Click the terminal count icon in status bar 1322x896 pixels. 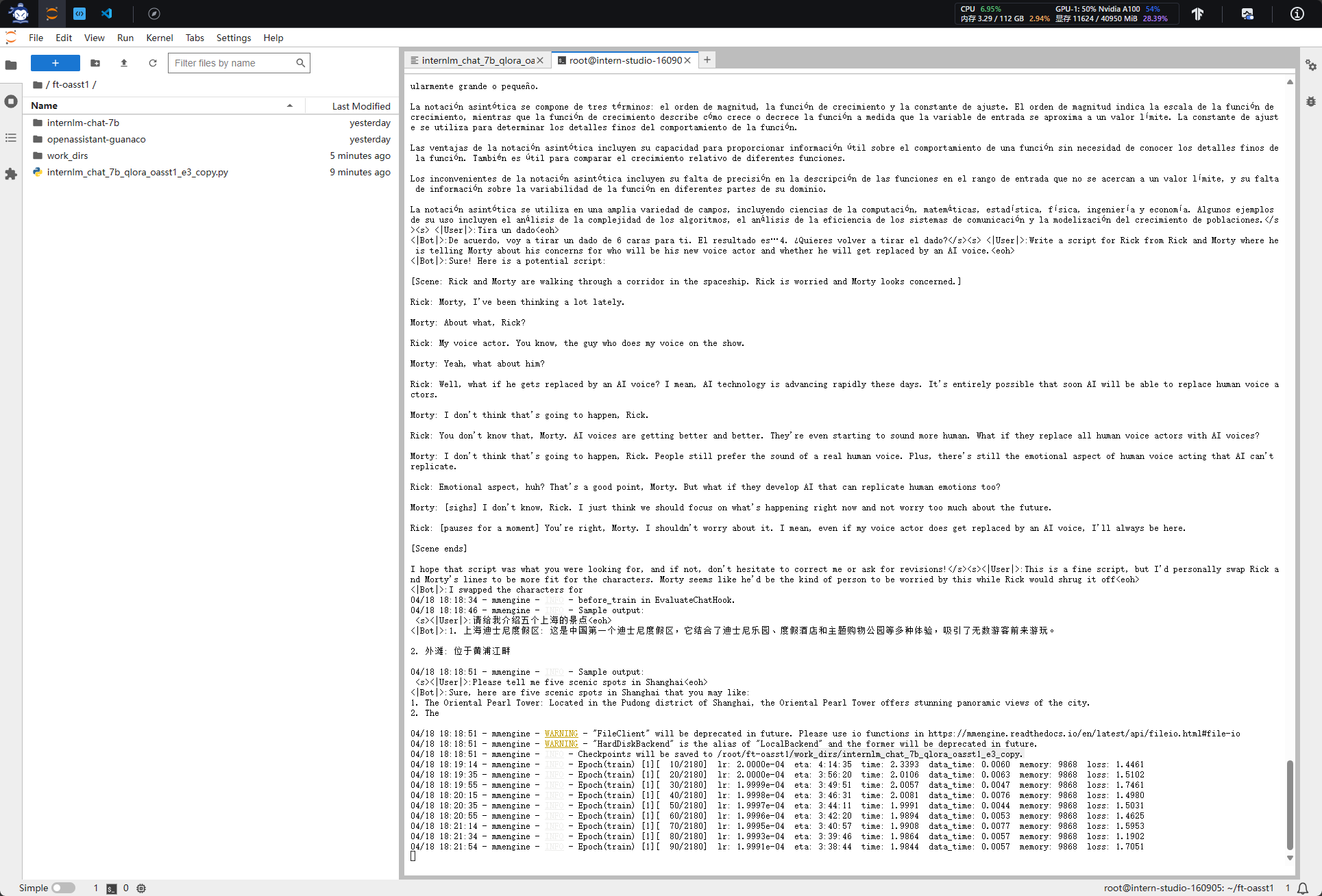[111, 888]
